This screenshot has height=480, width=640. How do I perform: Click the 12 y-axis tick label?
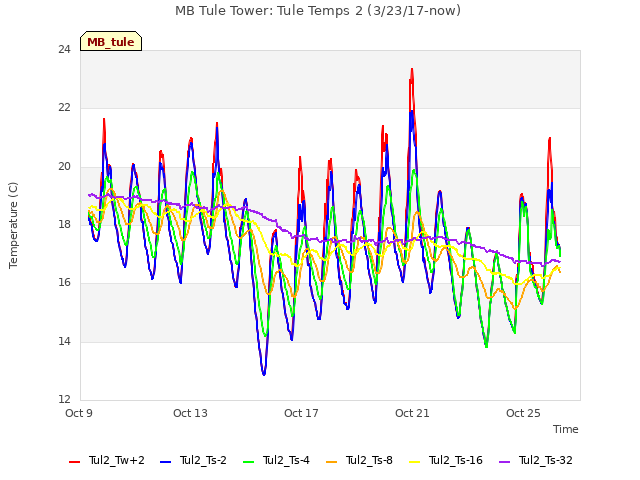coord(64,399)
